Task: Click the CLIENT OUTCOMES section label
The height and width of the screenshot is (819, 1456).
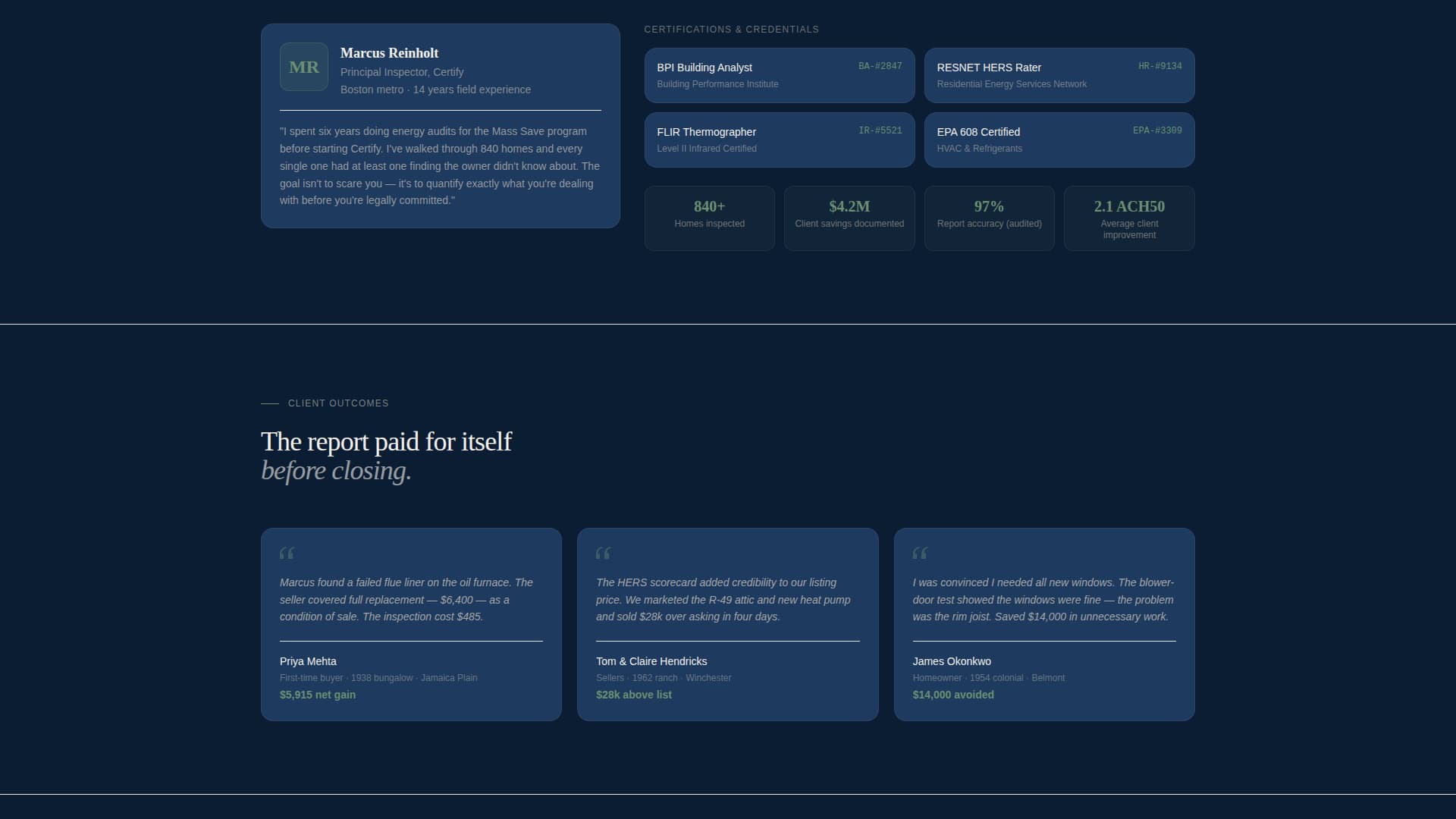Action: 338,403
